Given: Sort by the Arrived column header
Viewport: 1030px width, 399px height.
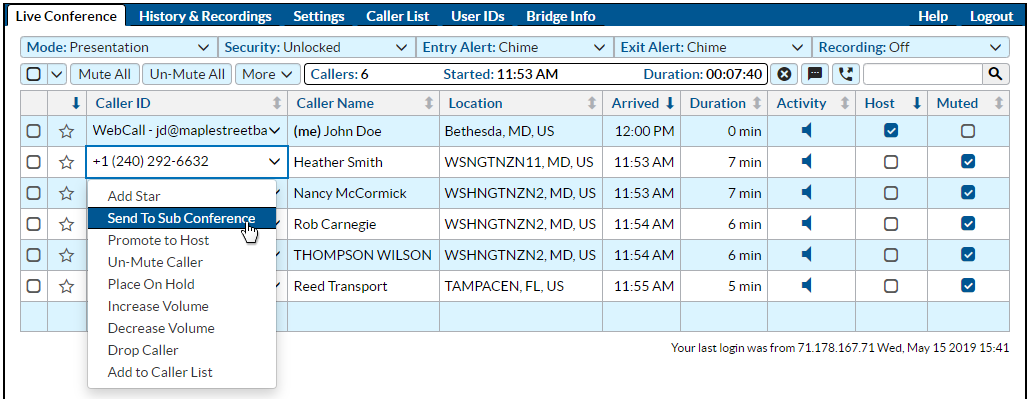Looking at the screenshot, I should [x=642, y=103].
